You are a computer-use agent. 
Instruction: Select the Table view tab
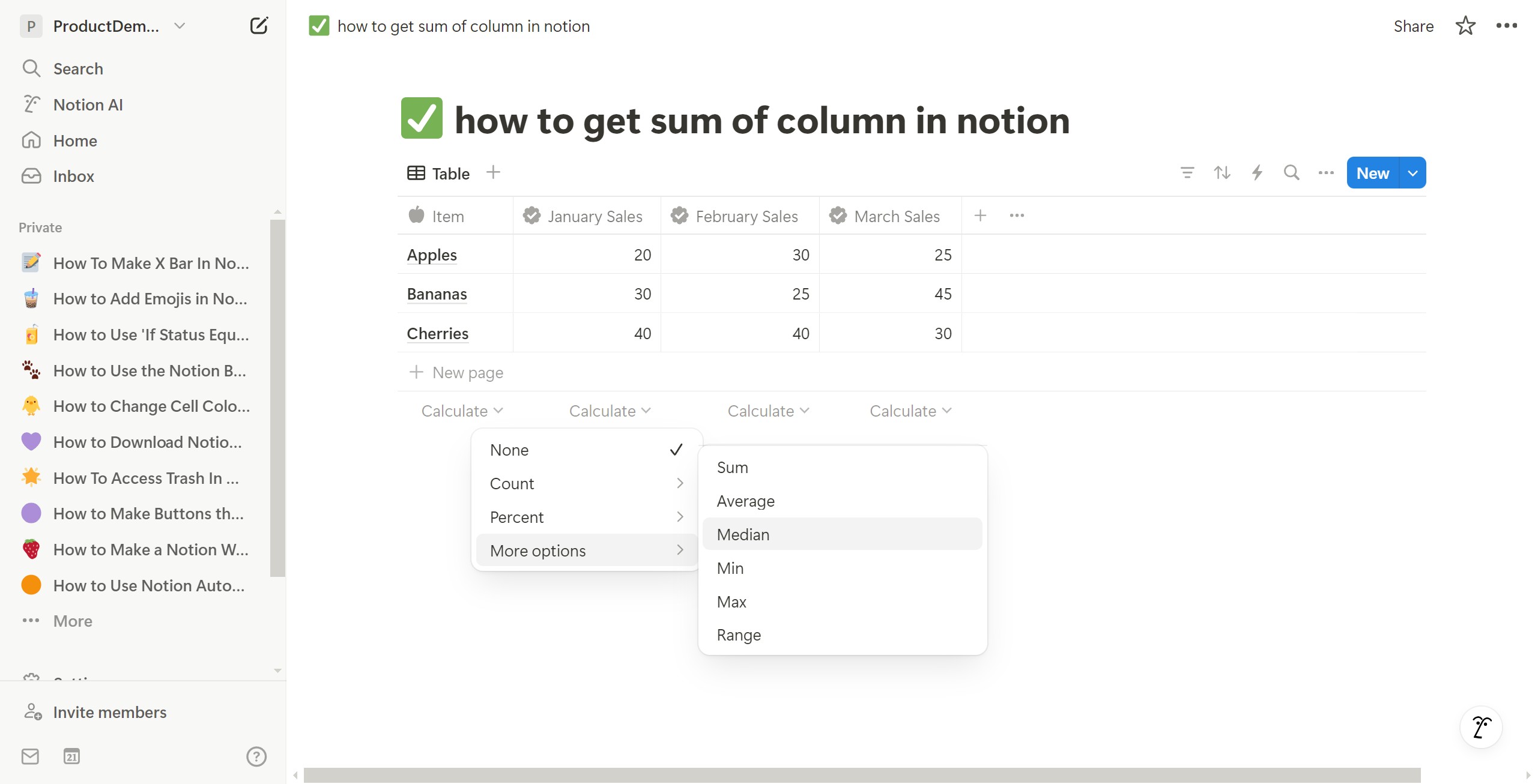click(x=438, y=173)
